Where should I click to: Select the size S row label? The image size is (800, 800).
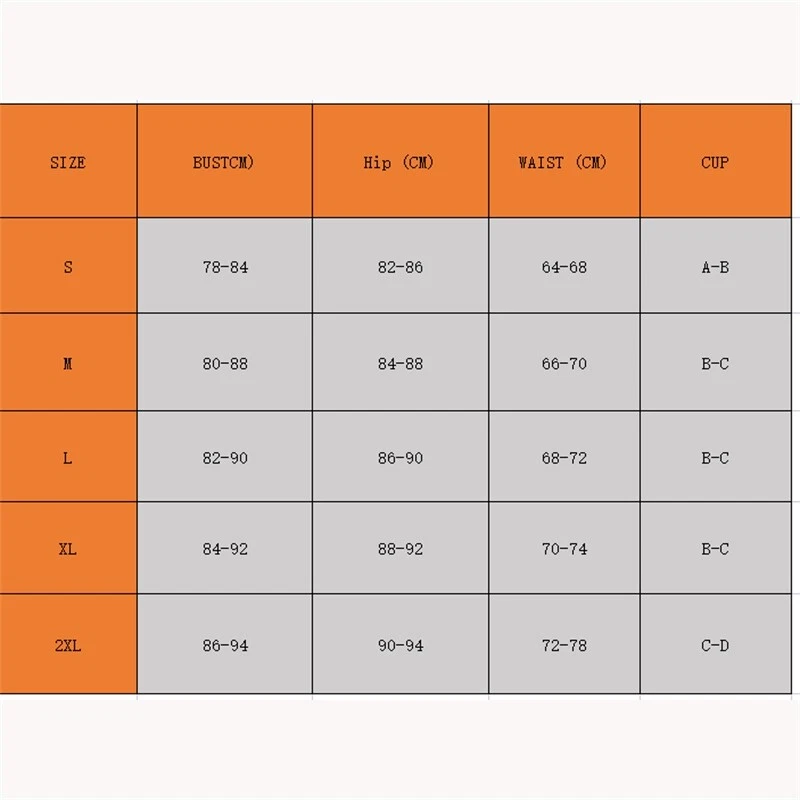click(x=68, y=267)
